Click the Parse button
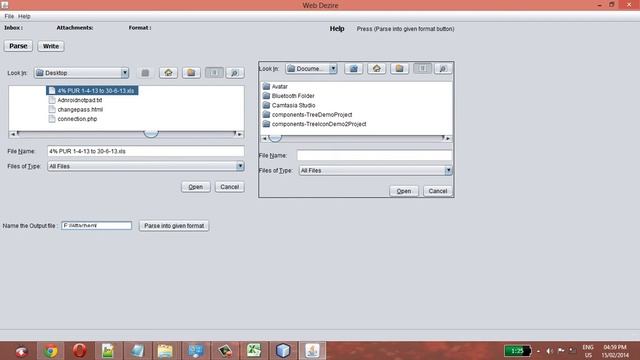This screenshot has height=360, width=640. [18, 46]
